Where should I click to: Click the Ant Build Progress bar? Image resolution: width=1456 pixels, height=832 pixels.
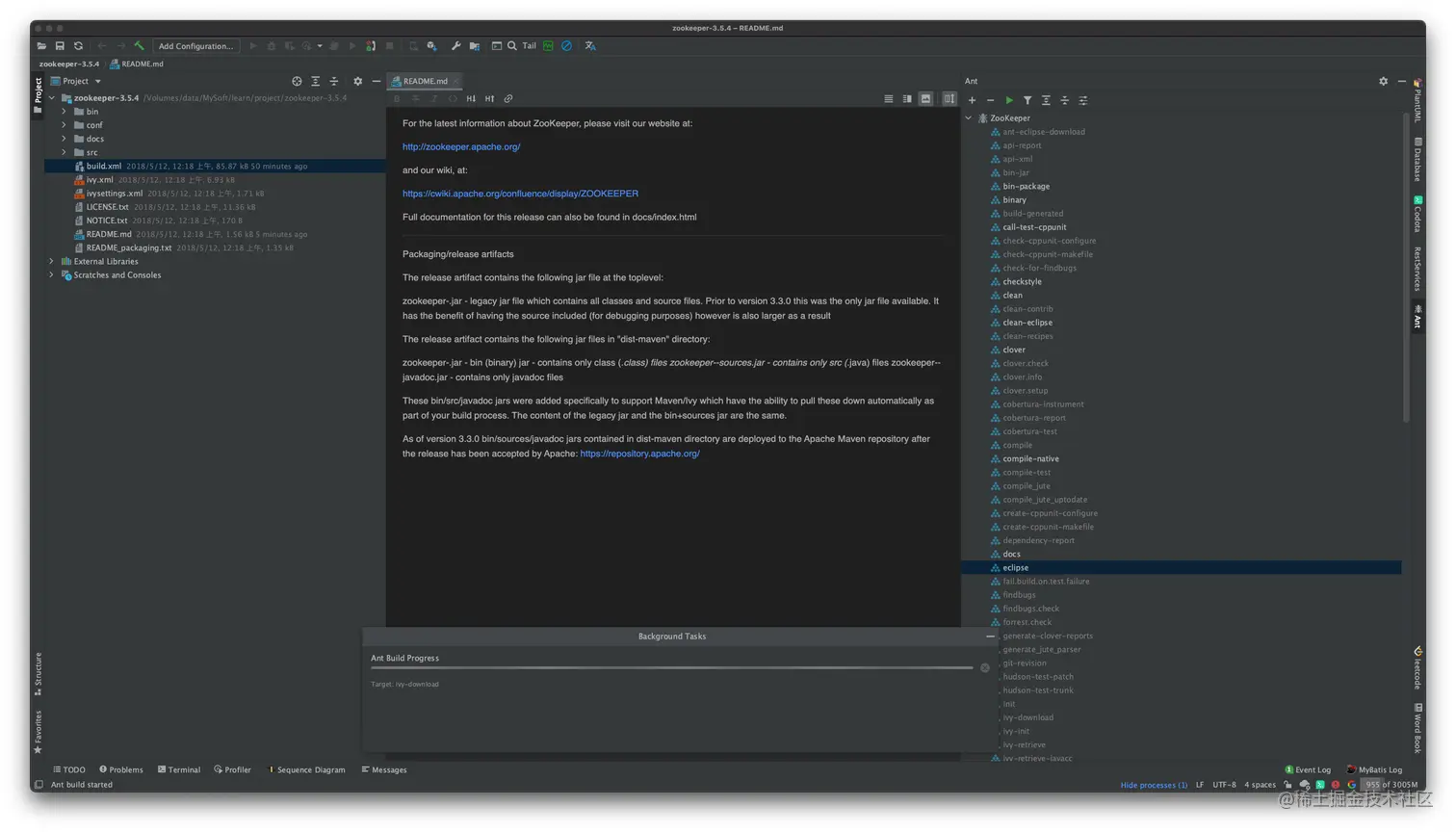click(671, 668)
